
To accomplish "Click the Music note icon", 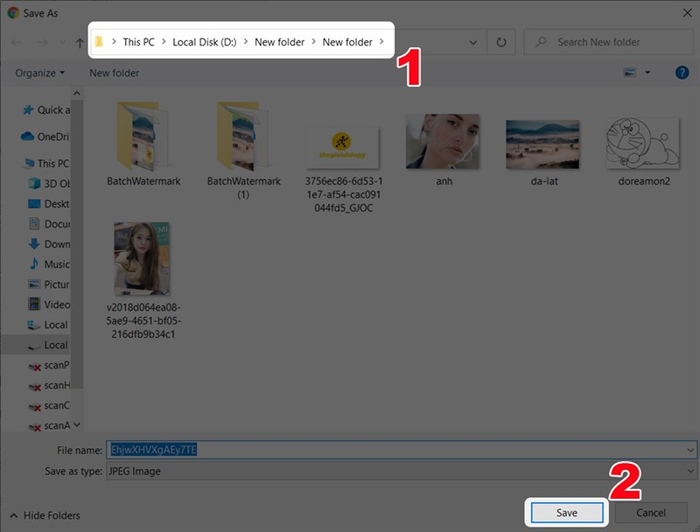I will [x=34, y=264].
